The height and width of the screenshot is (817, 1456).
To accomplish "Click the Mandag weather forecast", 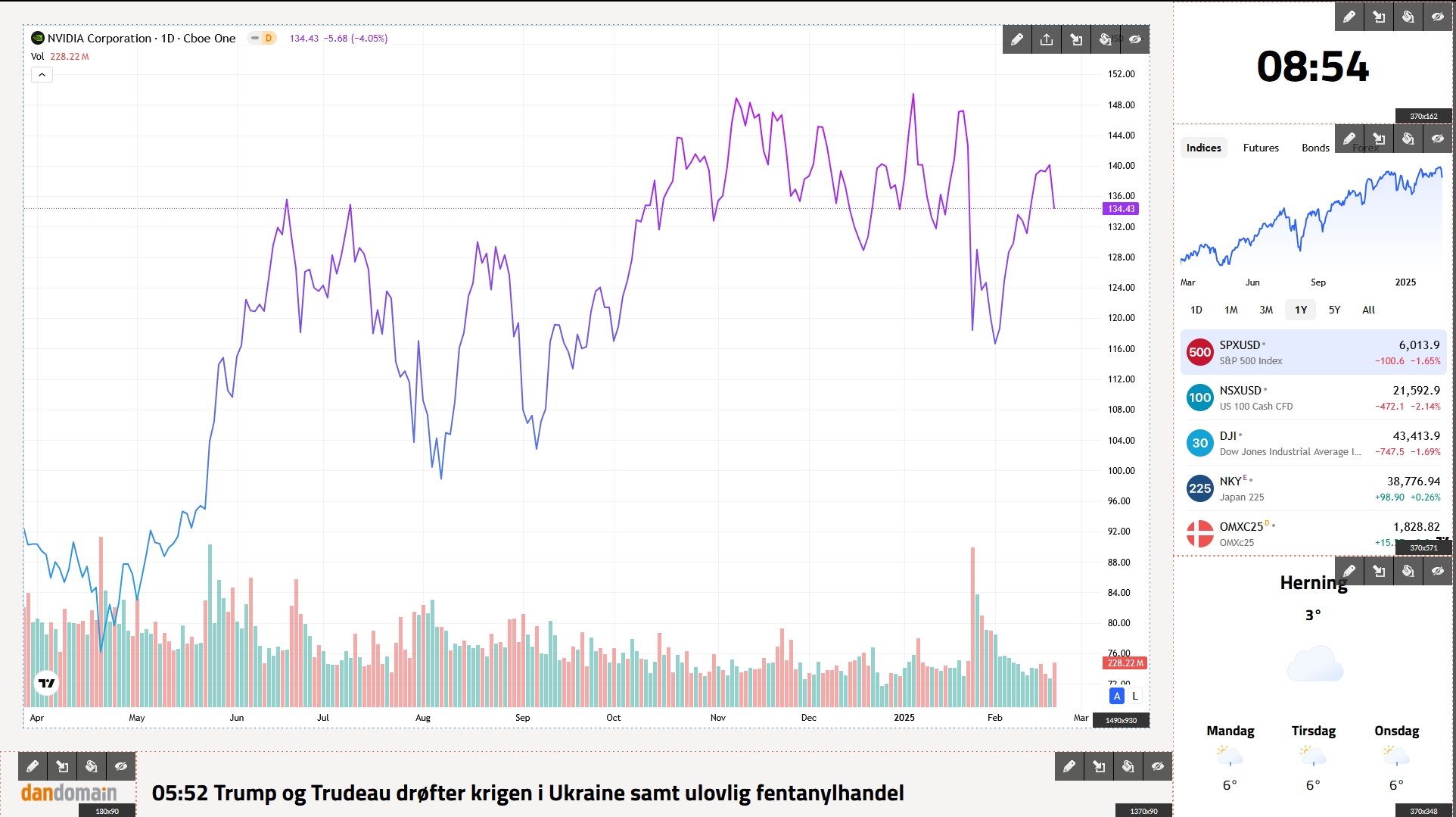I will click(1230, 758).
